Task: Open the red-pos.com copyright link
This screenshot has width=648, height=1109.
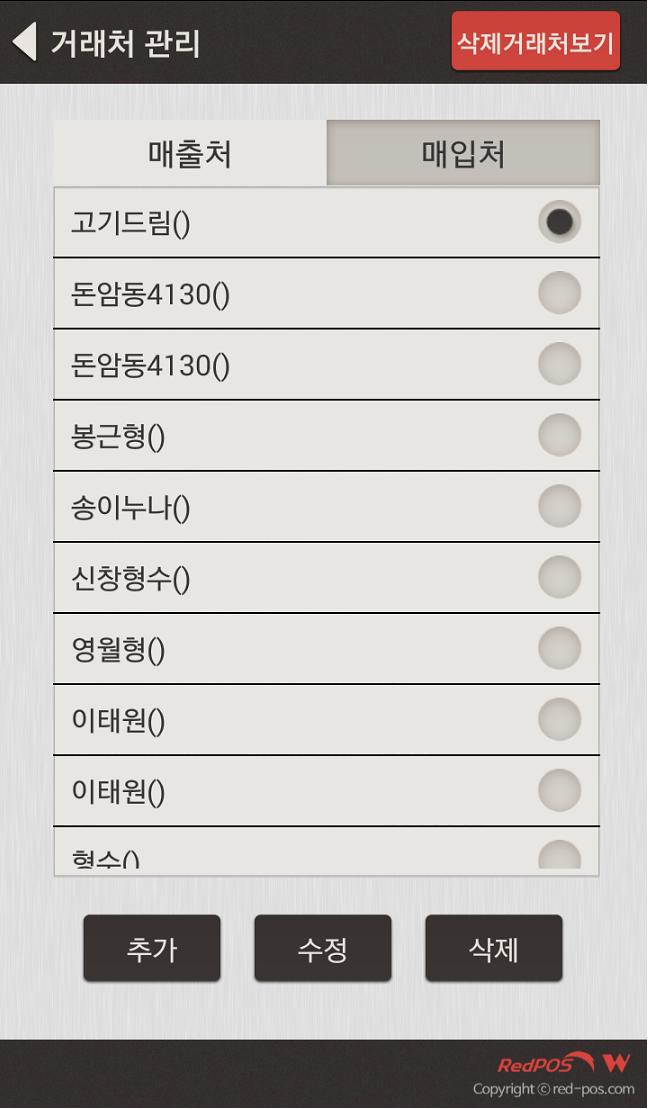Action: (x=553, y=1089)
